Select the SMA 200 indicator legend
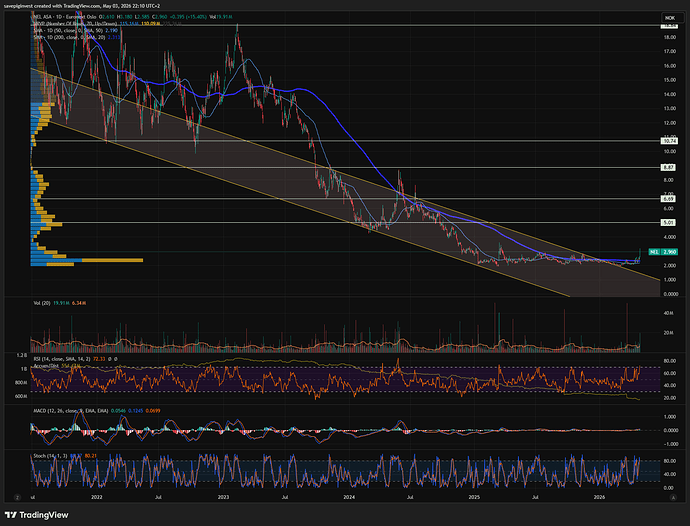Screen dimensions: 690x526 click(70, 37)
